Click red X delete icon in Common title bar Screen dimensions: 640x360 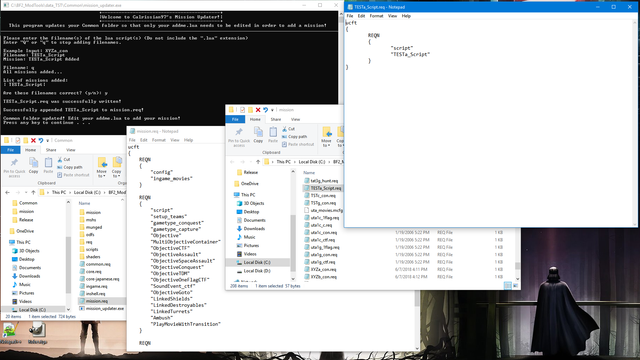pos(33,140)
